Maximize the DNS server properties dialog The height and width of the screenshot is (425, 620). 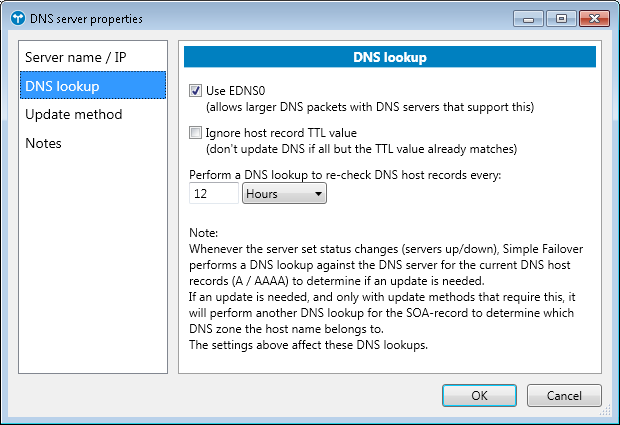point(555,17)
